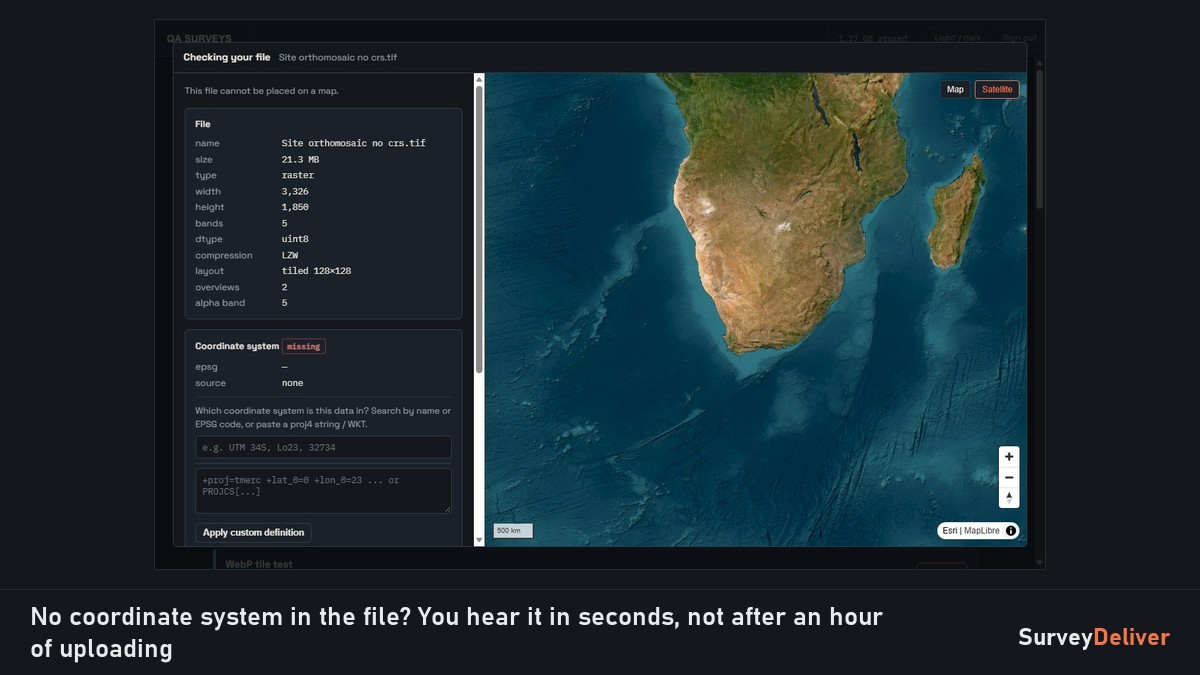Click 'QA SURVEYS' heading in background page

[x=199, y=38]
